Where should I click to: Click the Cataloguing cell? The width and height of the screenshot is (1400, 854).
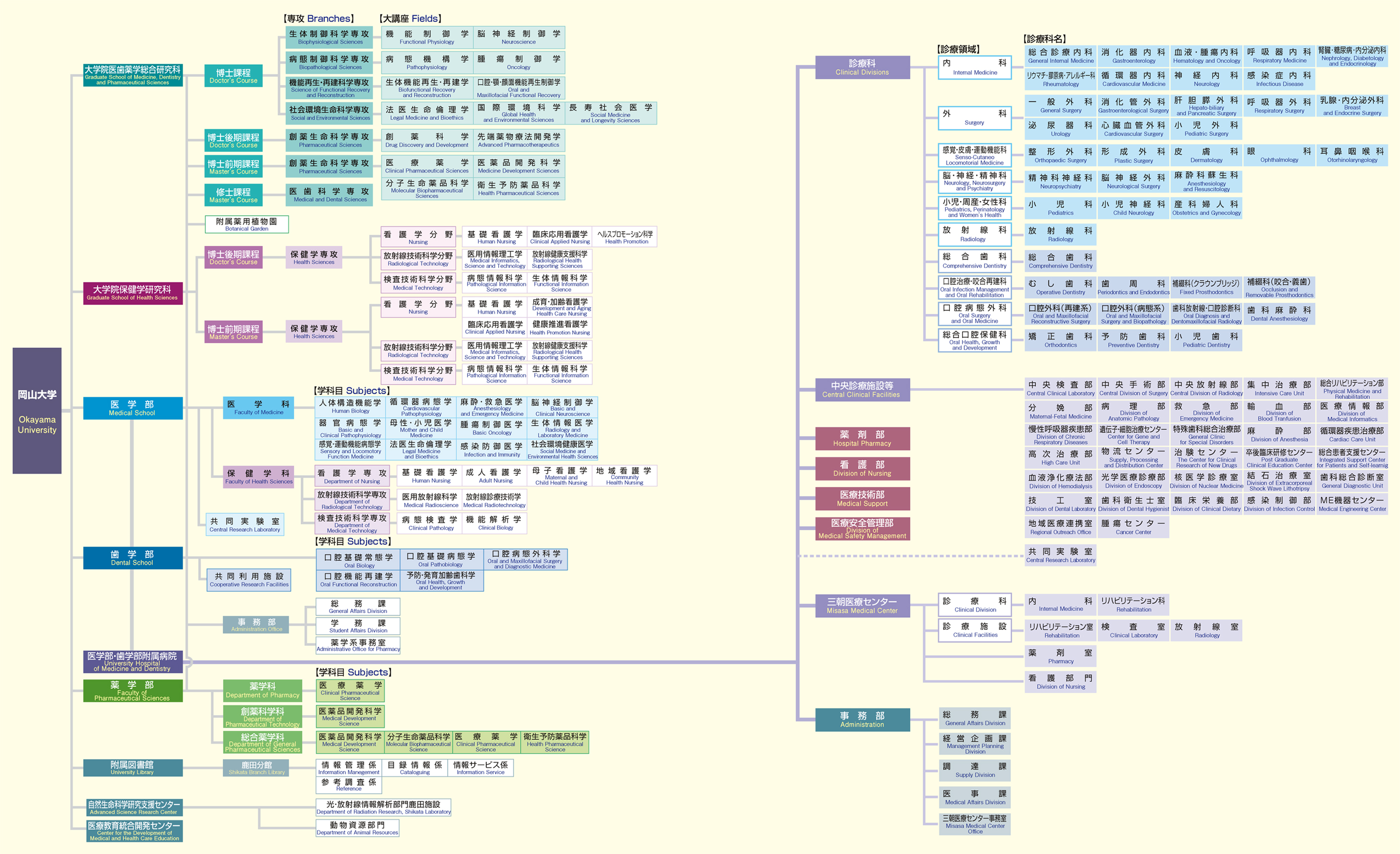[x=415, y=767]
